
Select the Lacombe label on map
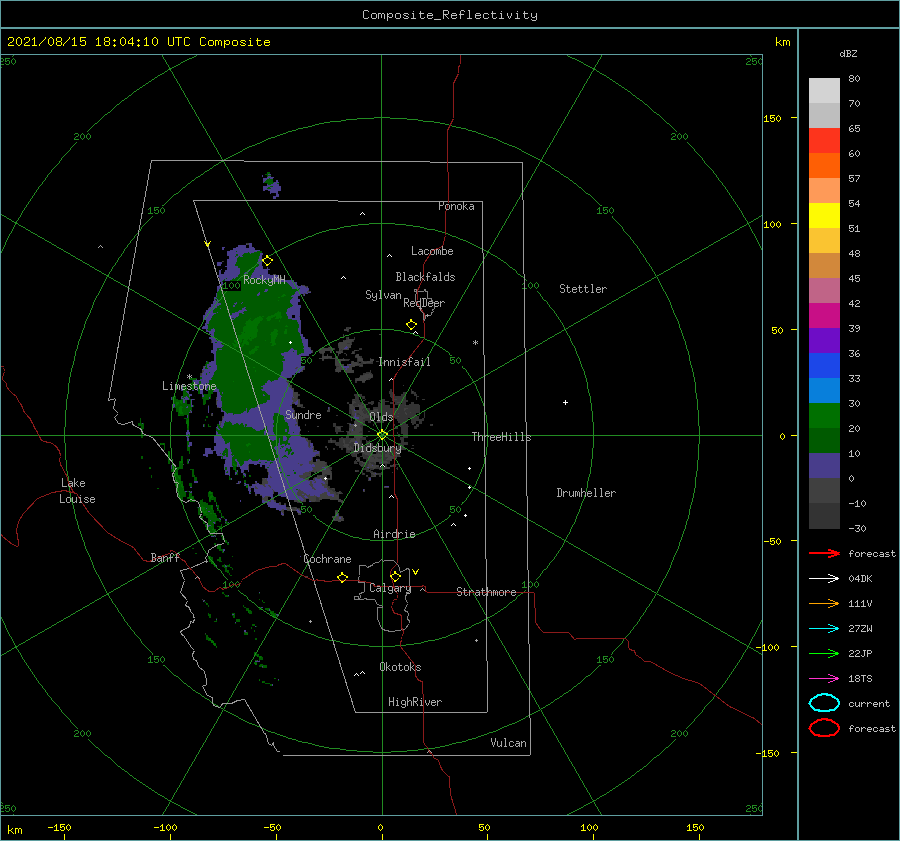coord(432,251)
